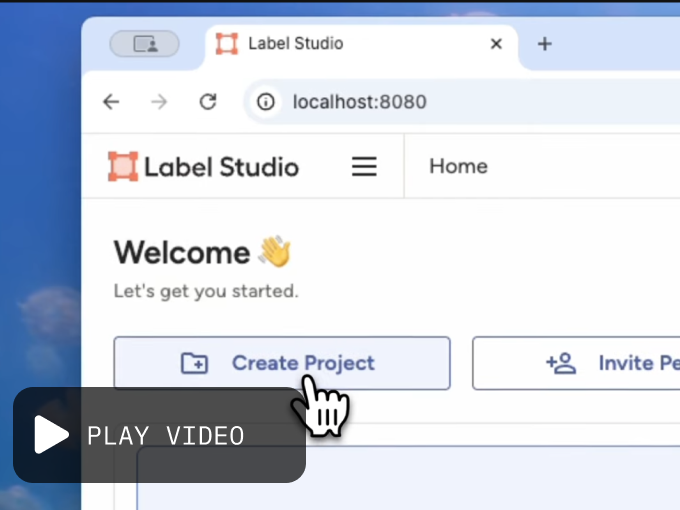Open a new browser tab
The width and height of the screenshot is (680, 510).
click(544, 44)
